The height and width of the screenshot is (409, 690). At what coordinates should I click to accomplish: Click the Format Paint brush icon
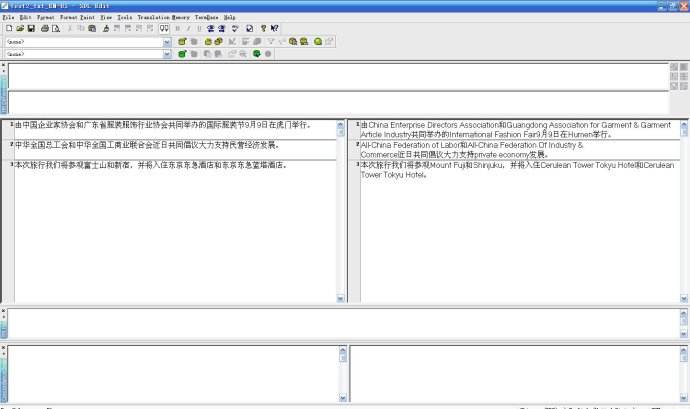click(x=106, y=29)
